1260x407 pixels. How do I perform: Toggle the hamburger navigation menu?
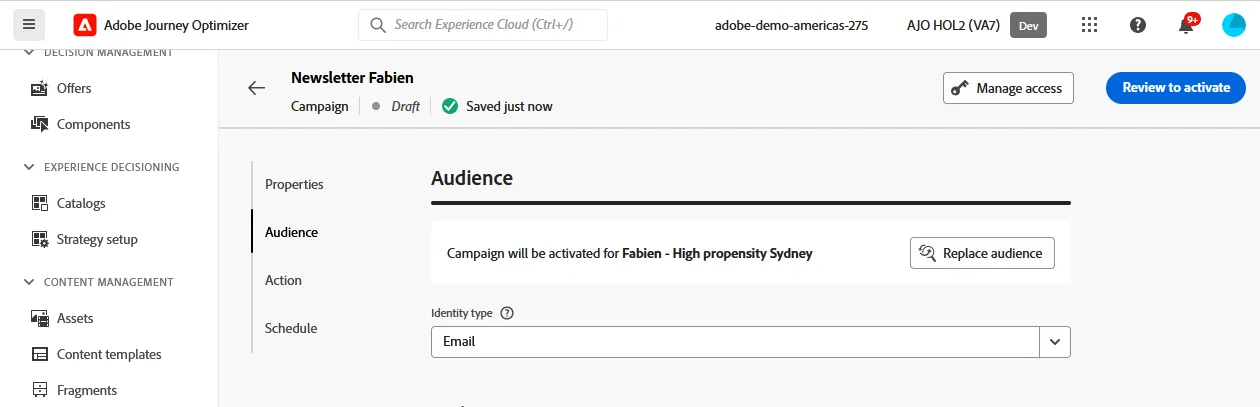(x=28, y=24)
